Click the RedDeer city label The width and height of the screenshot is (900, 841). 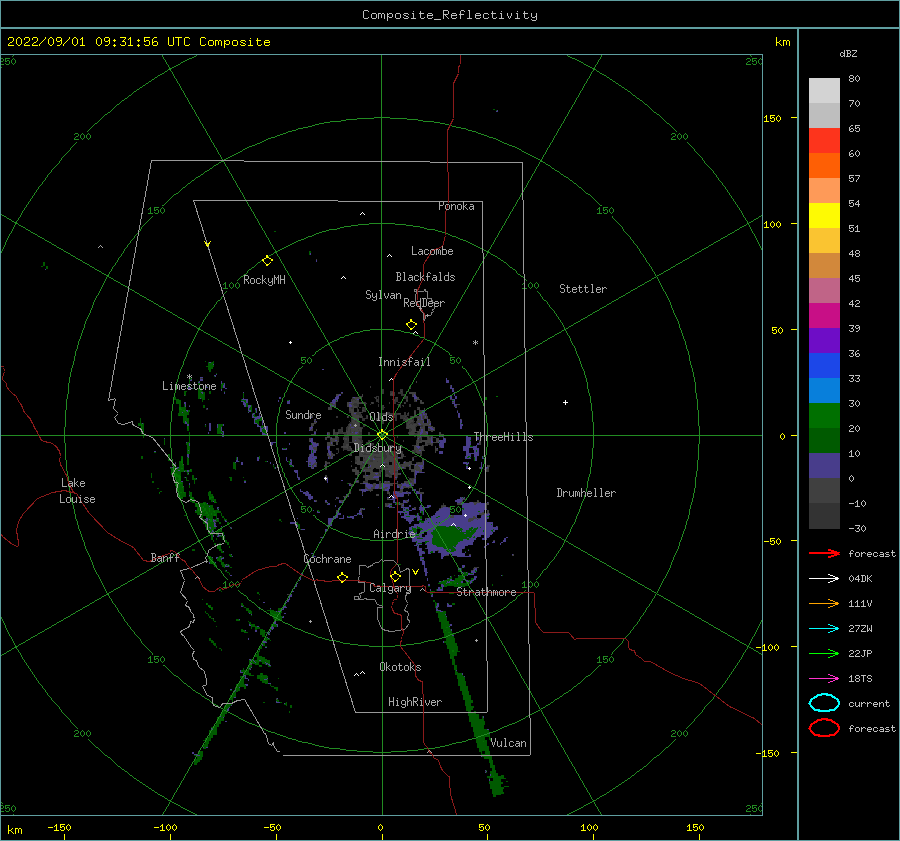(424, 303)
